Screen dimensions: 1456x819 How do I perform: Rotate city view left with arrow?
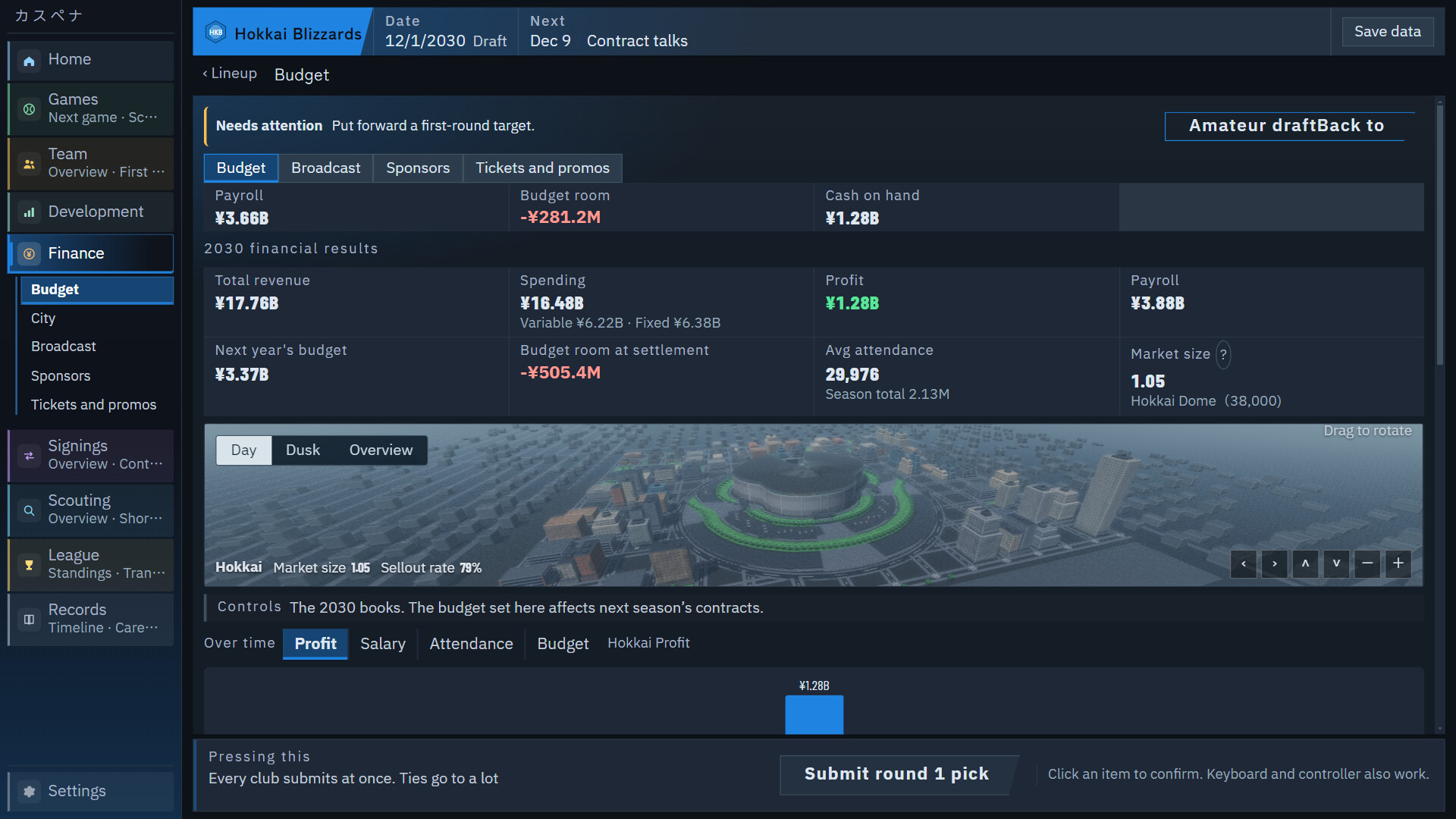[1243, 563]
